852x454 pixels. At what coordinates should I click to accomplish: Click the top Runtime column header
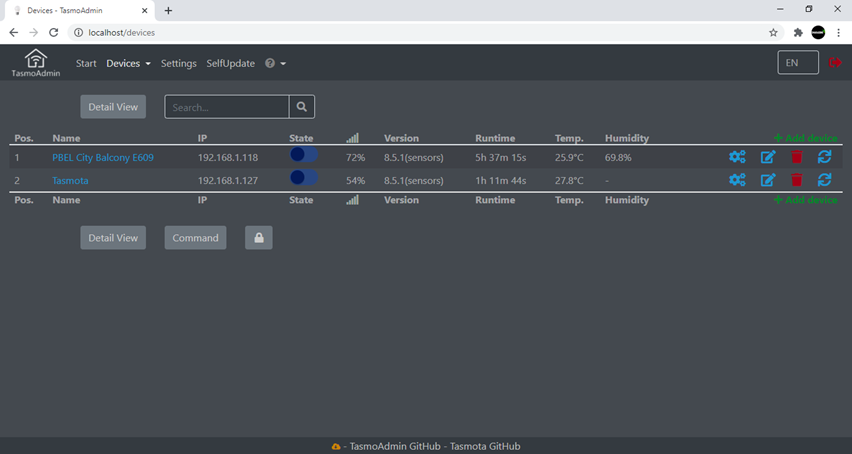point(495,138)
